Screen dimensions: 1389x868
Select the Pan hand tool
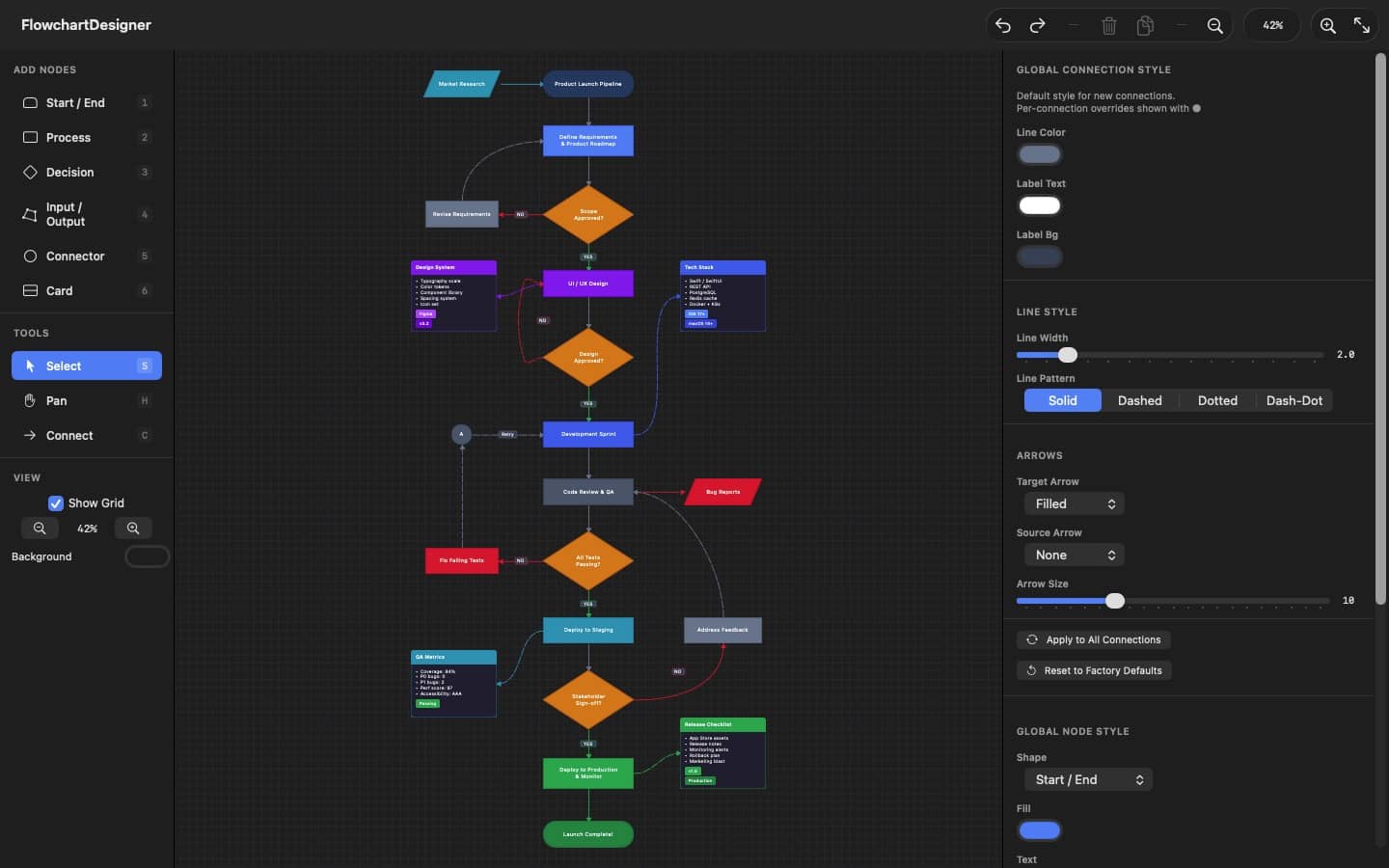point(86,400)
